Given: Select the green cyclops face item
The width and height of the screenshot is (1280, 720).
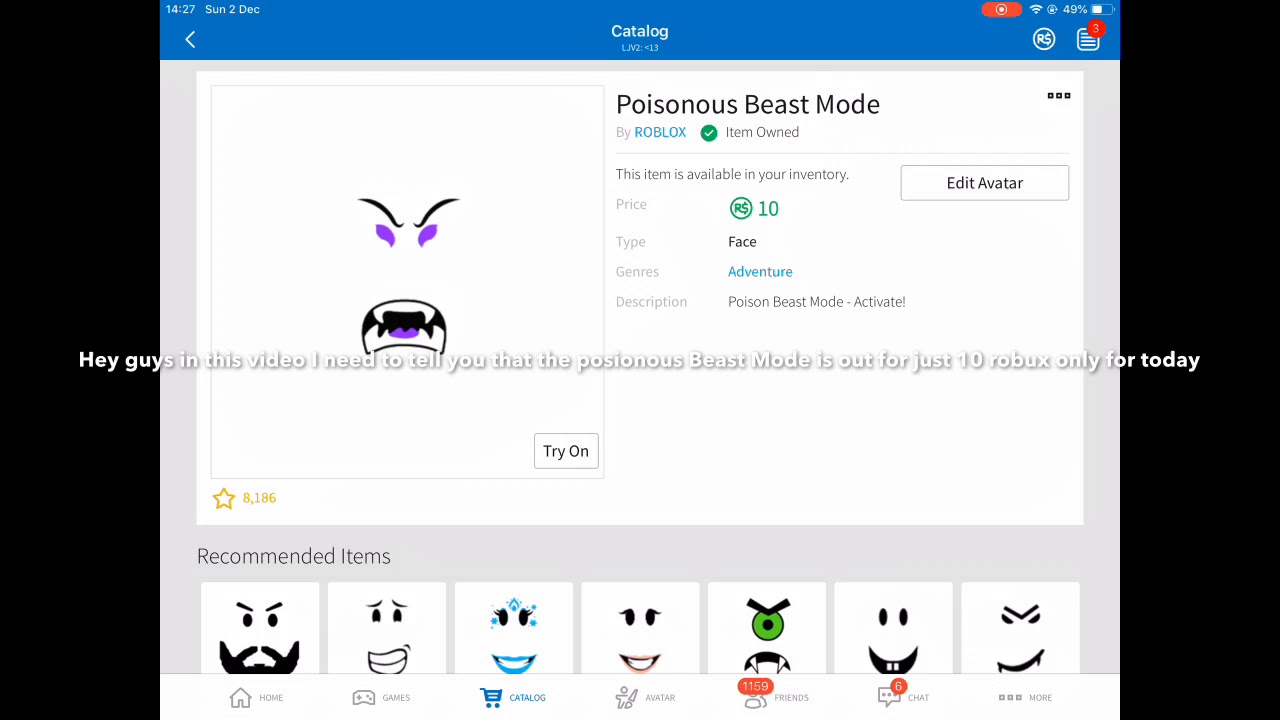Looking at the screenshot, I should 767,629.
